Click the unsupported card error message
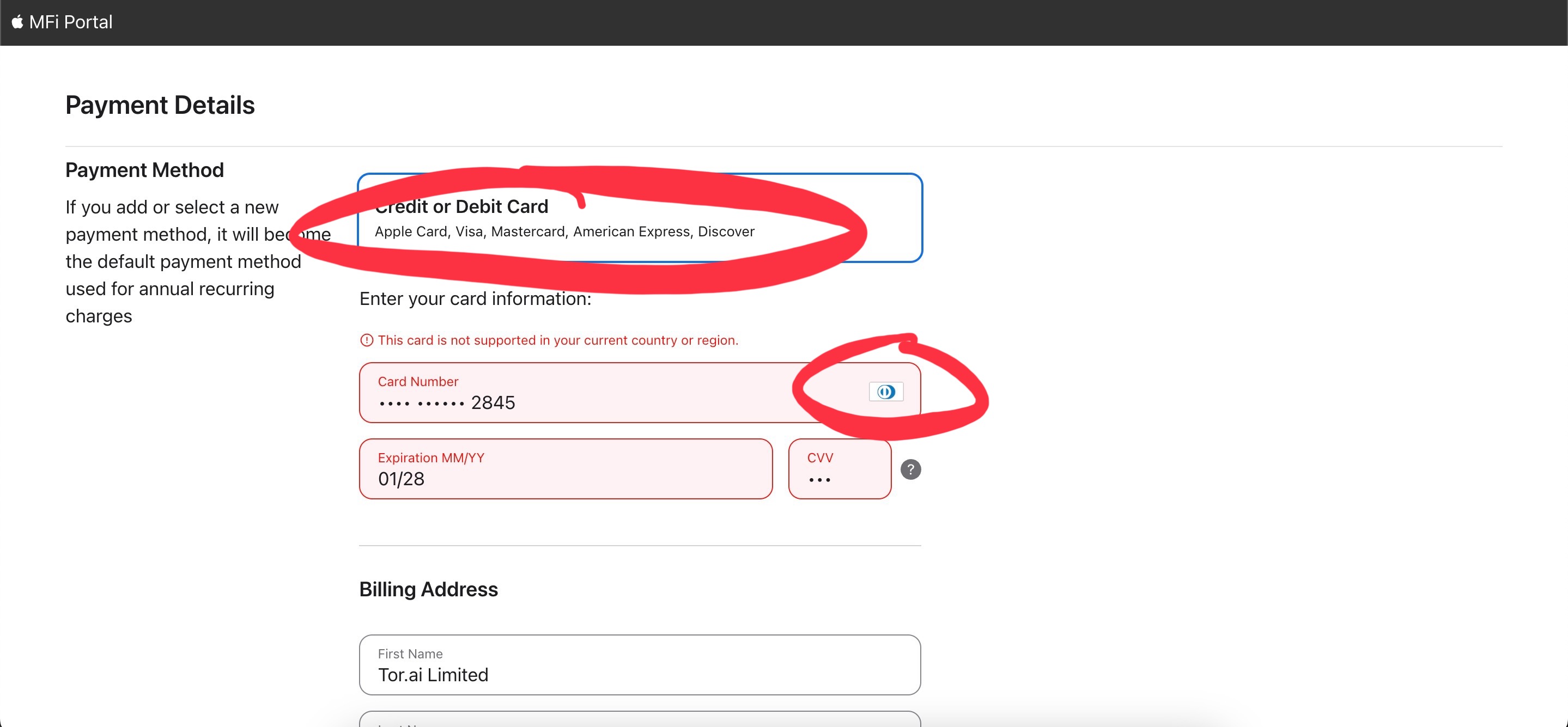 [557, 340]
